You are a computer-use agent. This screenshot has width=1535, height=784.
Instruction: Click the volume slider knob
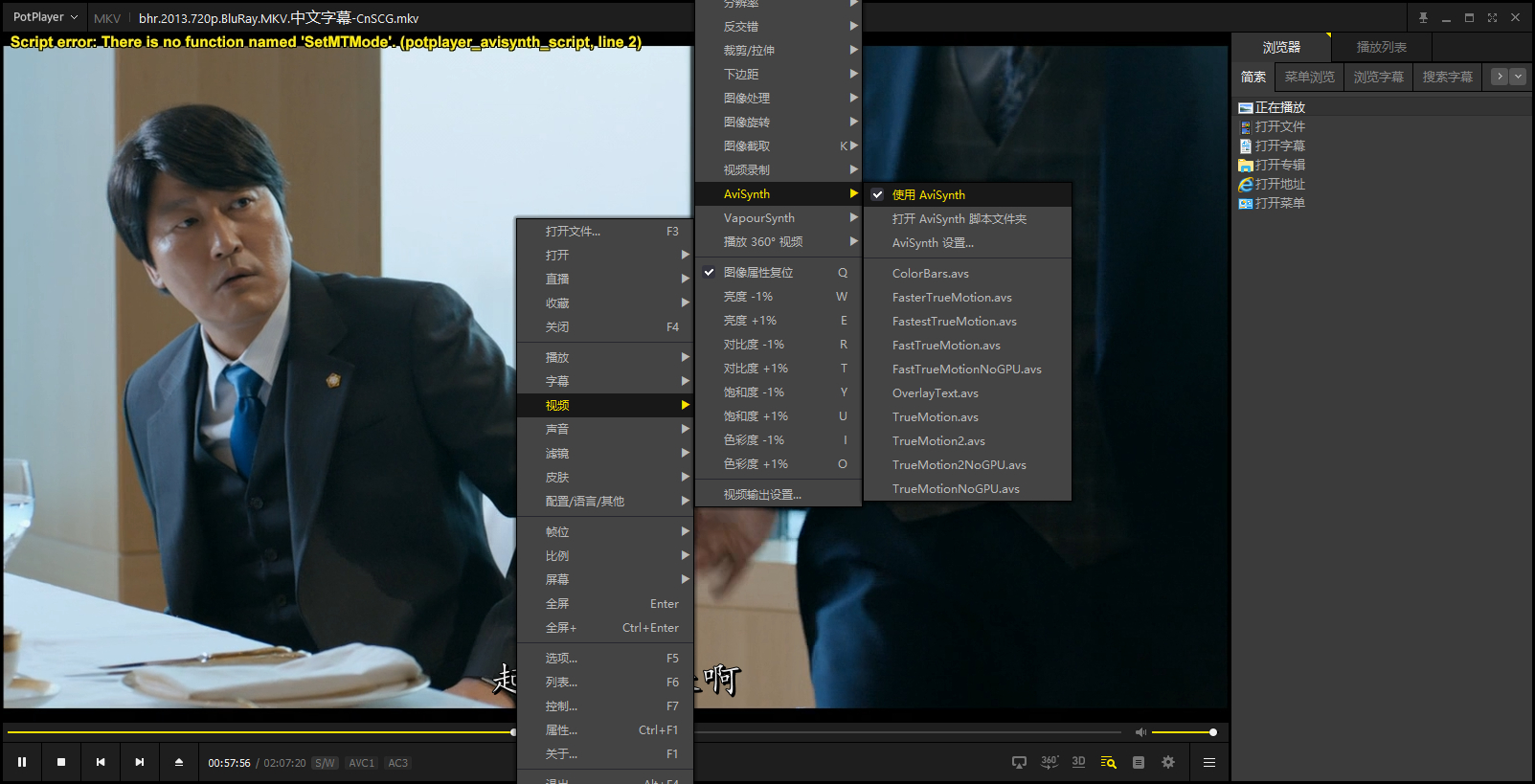[x=1213, y=732]
